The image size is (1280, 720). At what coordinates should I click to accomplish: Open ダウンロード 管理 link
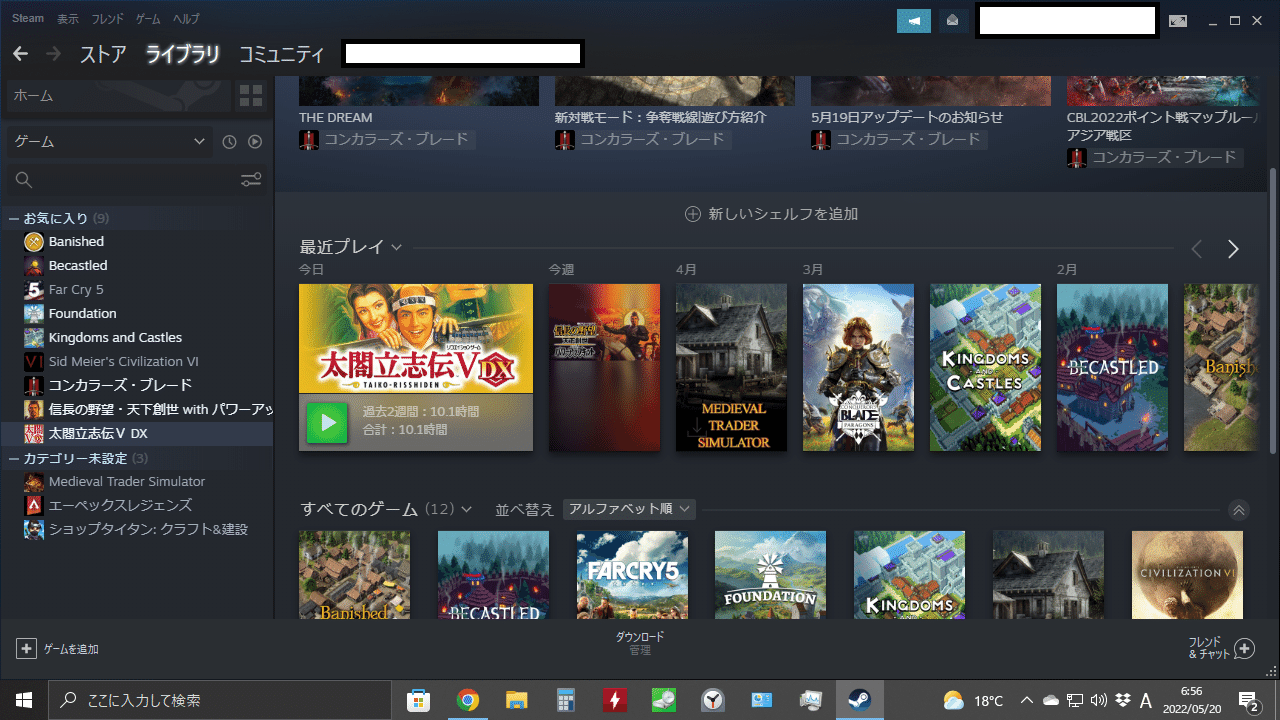[x=640, y=643]
